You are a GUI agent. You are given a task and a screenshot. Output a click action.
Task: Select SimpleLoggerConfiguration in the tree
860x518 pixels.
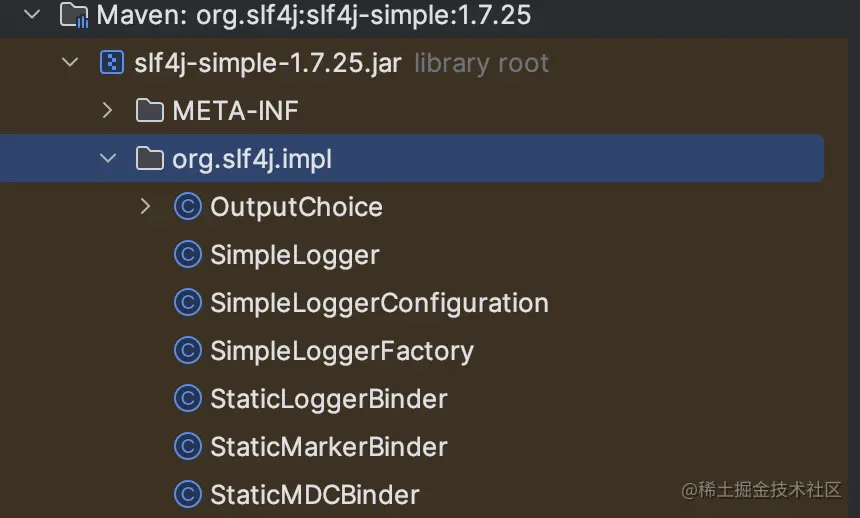pos(379,303)
